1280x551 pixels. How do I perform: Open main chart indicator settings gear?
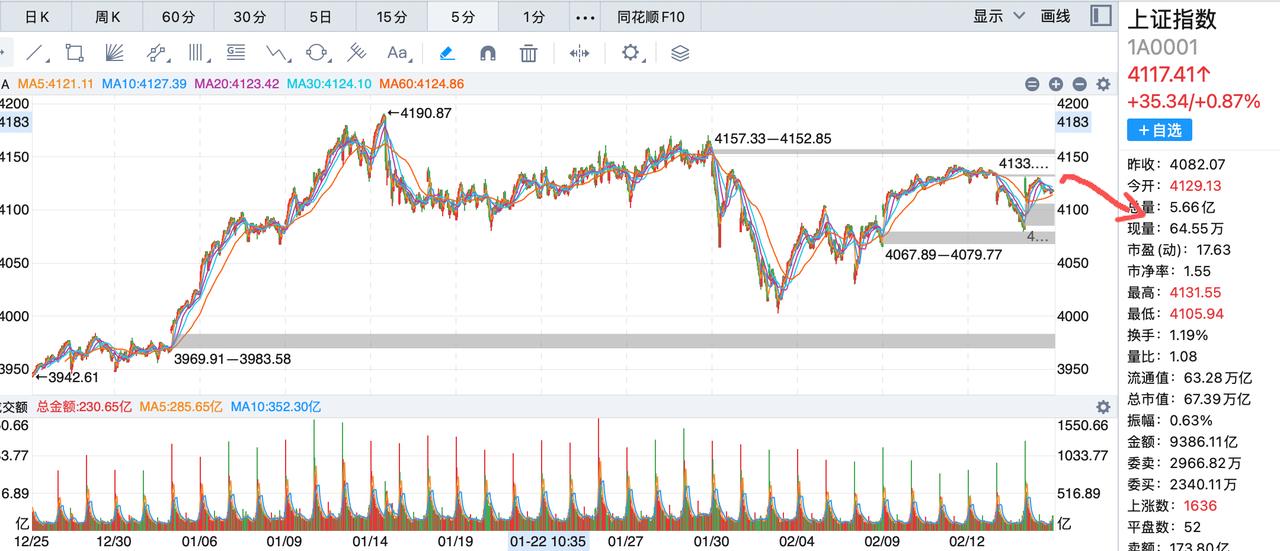pyautogui.click(x=1103, y=85)
